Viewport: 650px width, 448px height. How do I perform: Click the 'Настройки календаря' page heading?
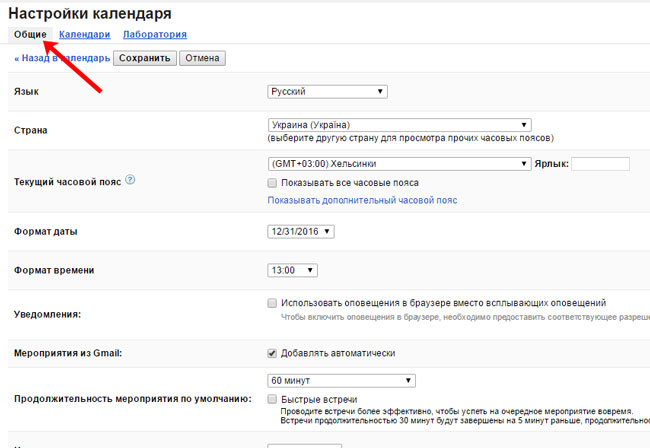91,13
